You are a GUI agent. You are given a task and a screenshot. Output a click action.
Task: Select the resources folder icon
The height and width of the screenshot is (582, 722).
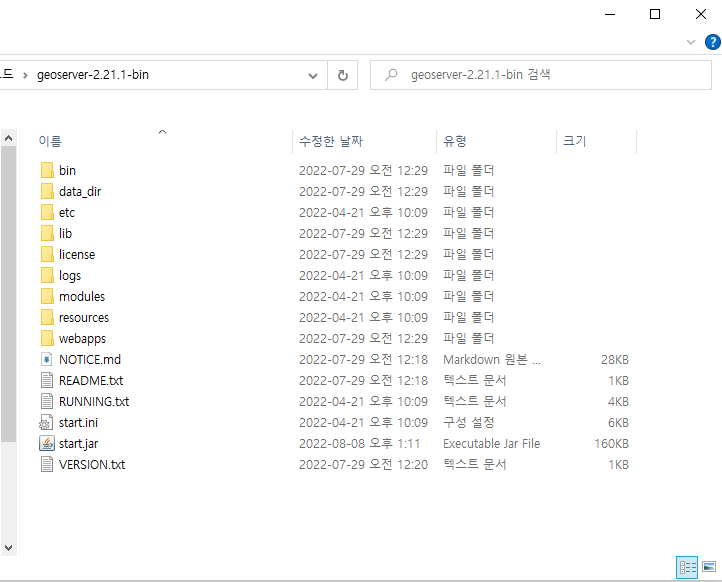47,317
